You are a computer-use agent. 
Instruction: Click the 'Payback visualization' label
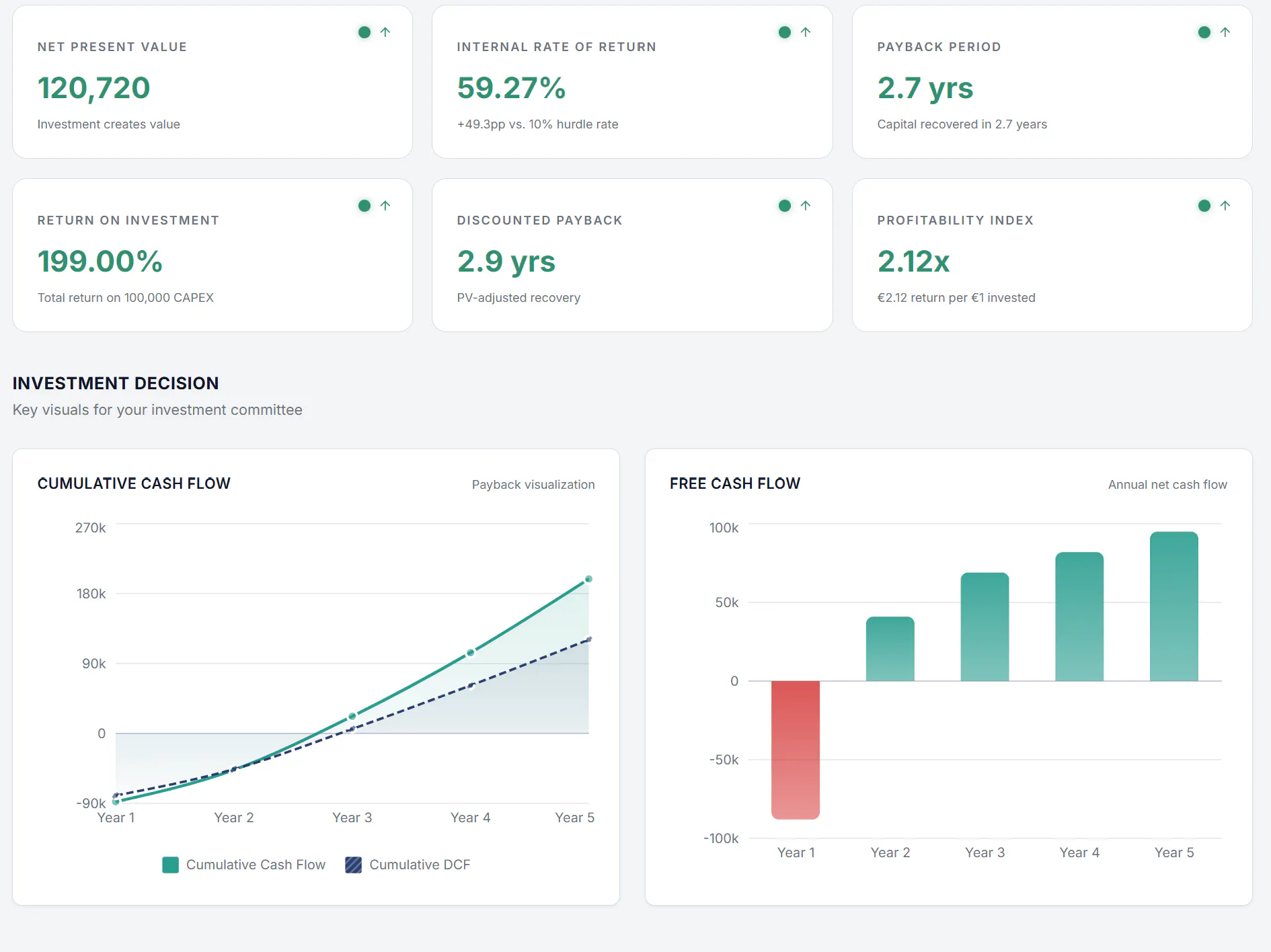click(533, 485)
